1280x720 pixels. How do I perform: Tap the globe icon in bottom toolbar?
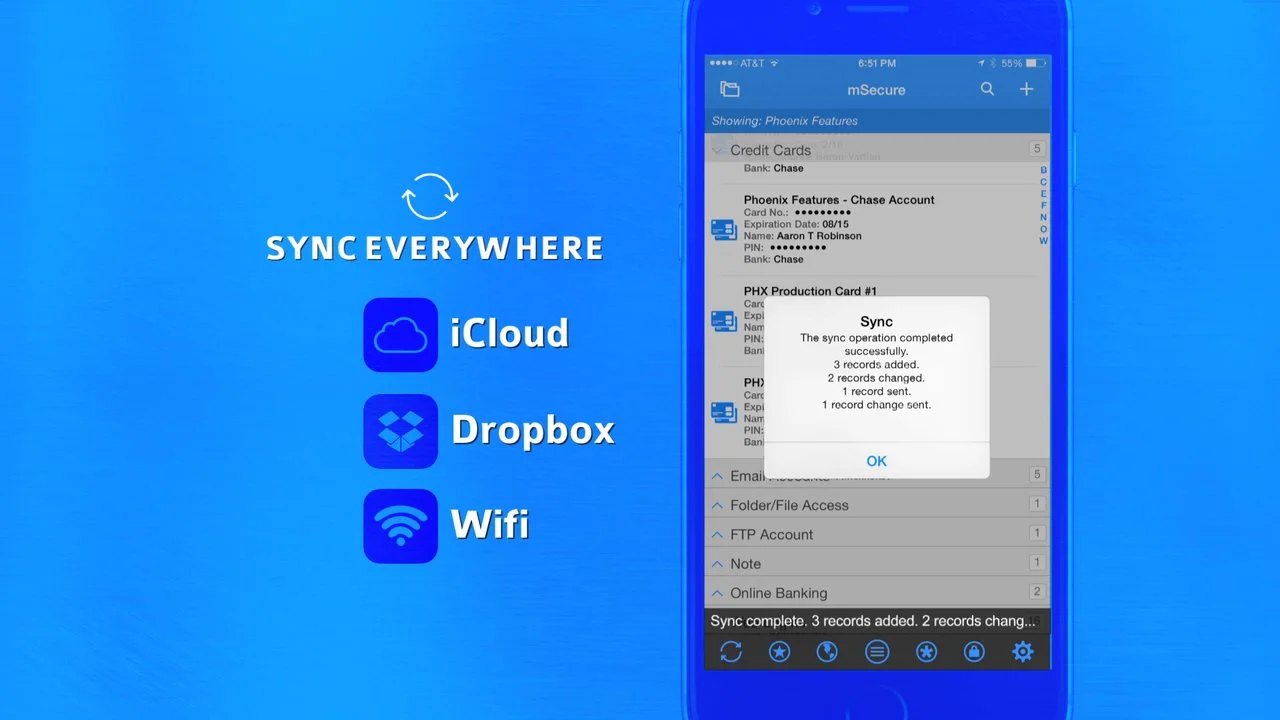827,652
